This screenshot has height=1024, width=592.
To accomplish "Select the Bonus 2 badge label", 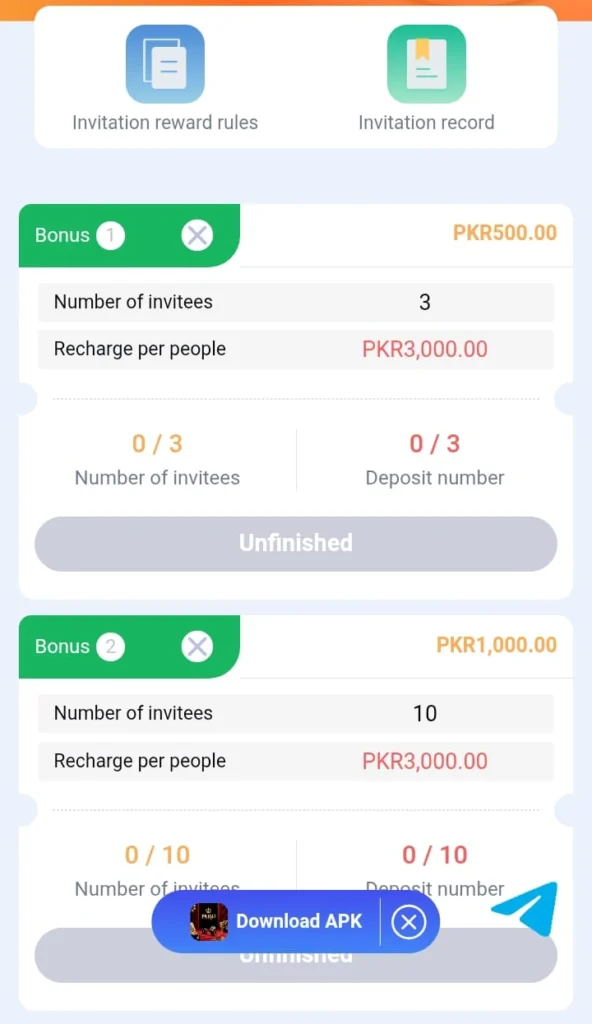I will tap(78, 647).
